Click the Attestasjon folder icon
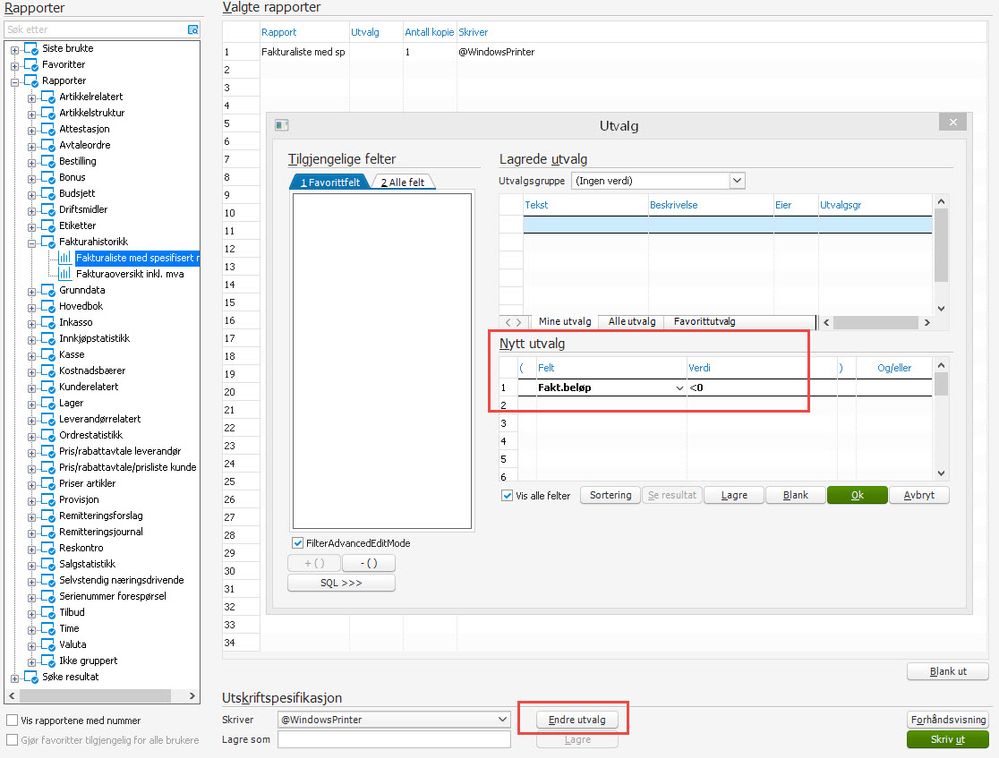Viewport: 999px width, 758px height. 48,129
